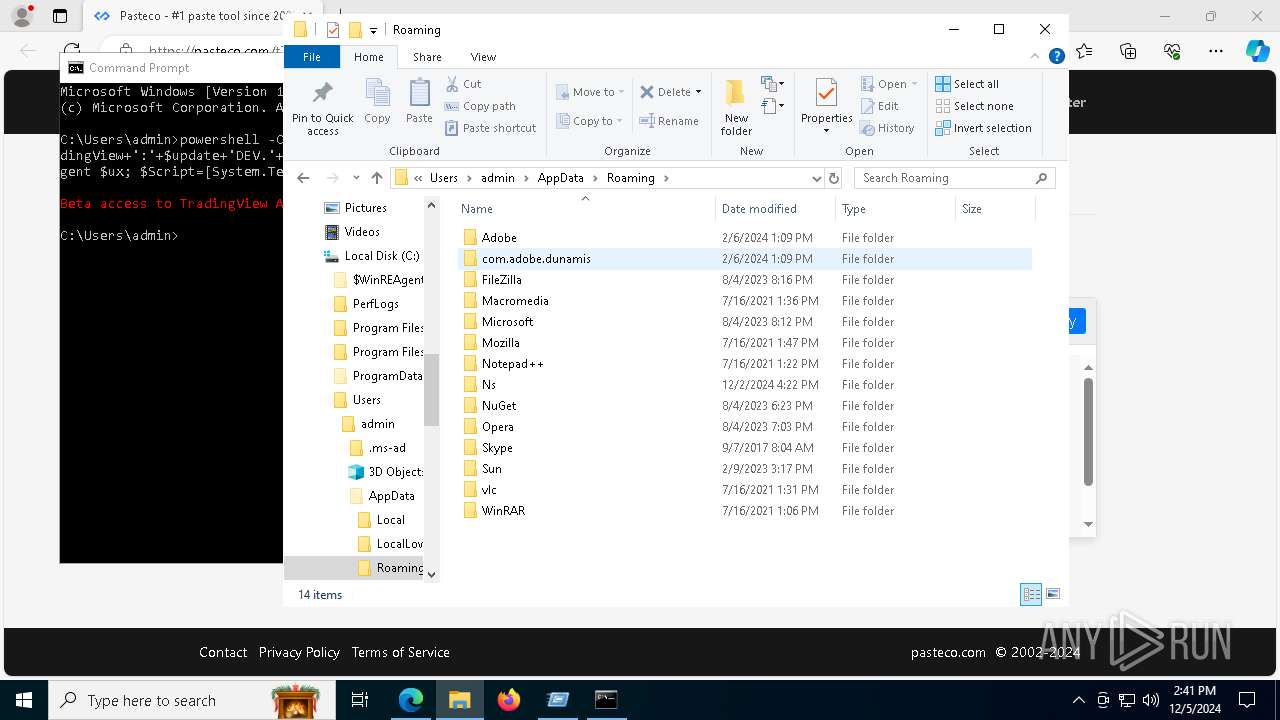Expand Open dropdown arrow in ribbon

(914, 84)
